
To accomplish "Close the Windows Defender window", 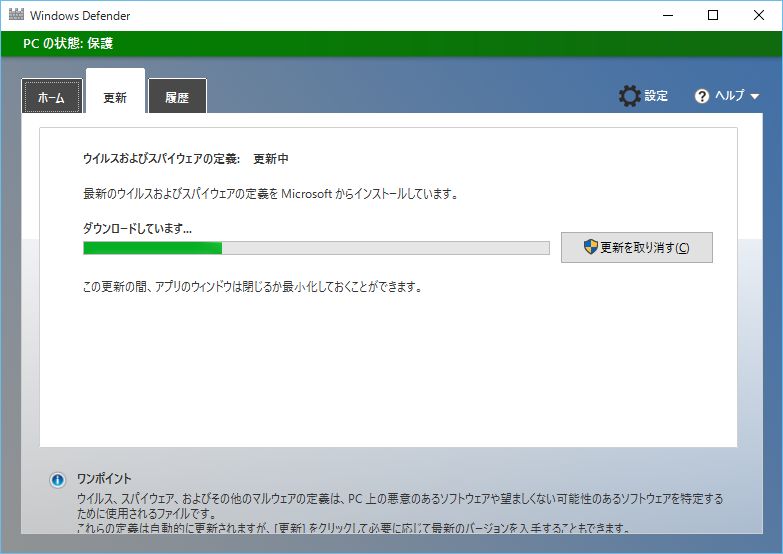I will (x=759, y=15).
